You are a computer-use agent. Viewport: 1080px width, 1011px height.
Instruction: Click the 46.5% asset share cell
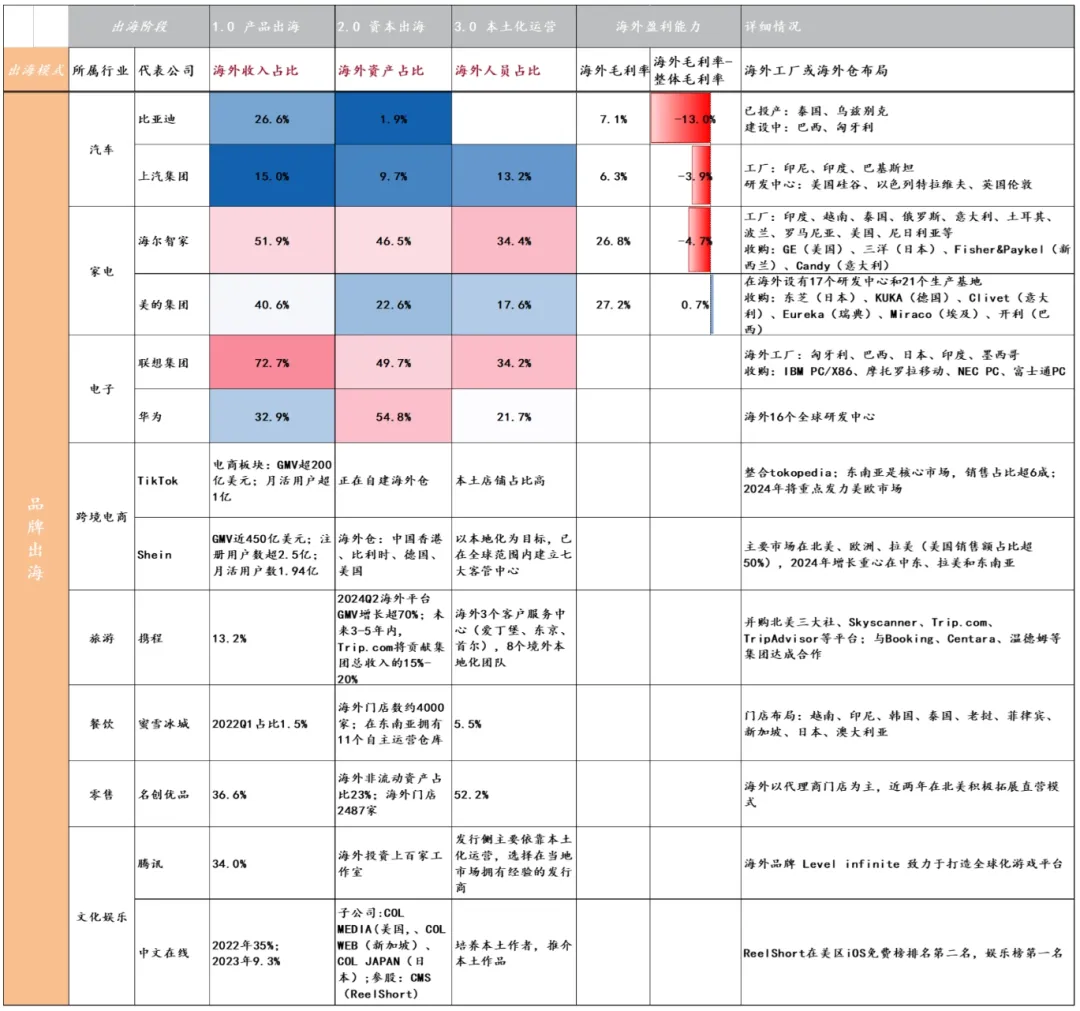[393, 240]
